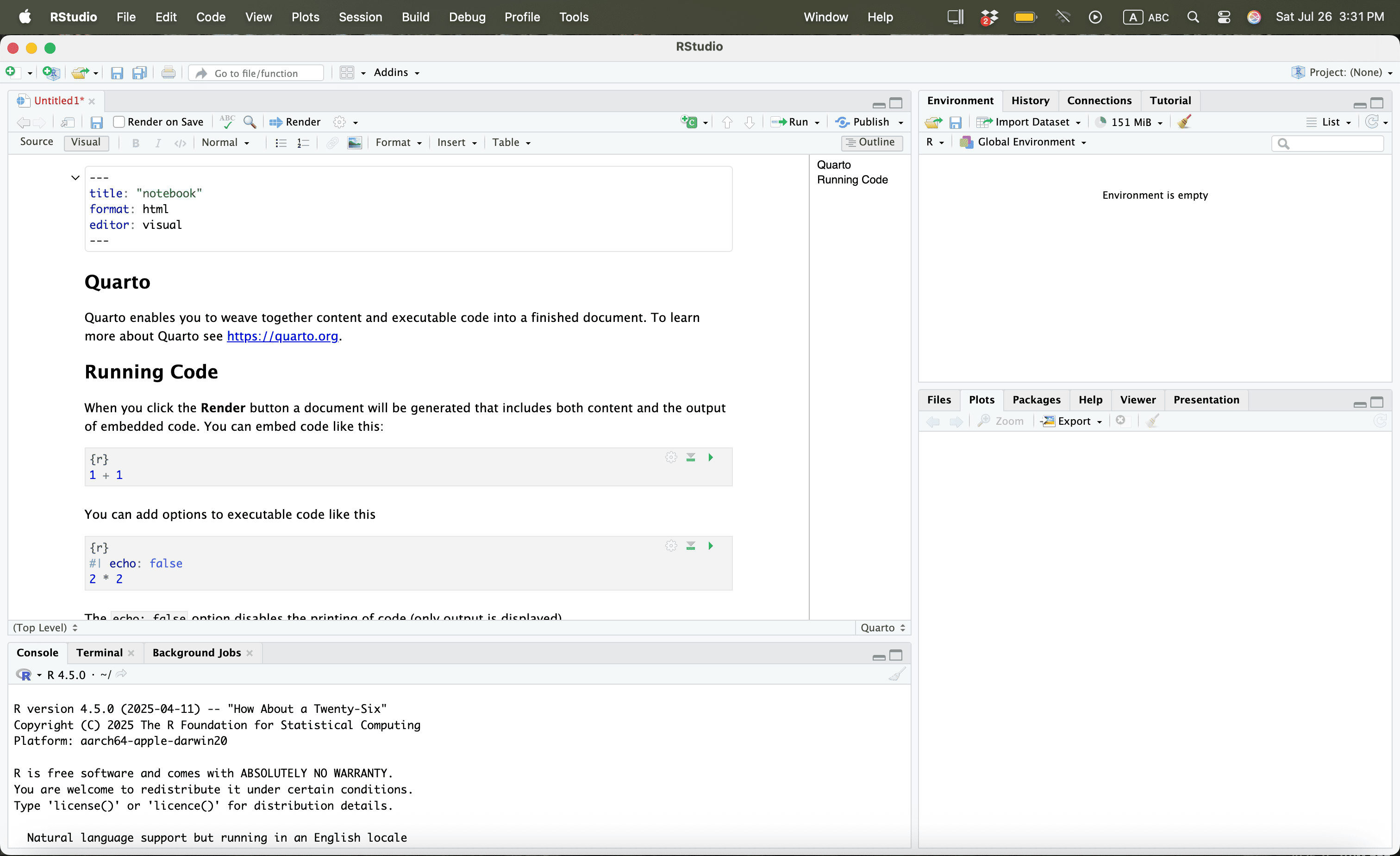Toggle the Outline pane button
Viewport: 1400px width, 856px height.
(x=871, y=142)
